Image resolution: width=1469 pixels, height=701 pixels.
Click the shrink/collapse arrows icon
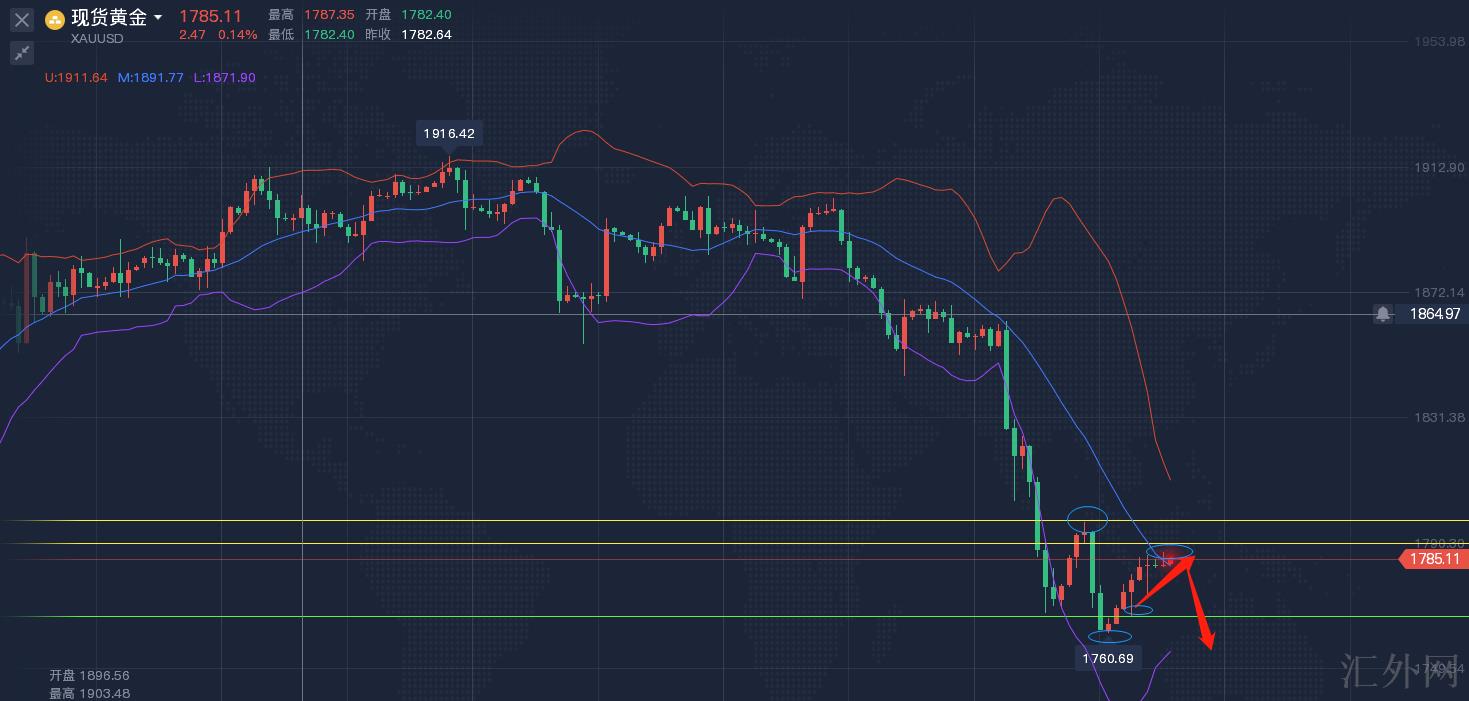coord(22,53)
